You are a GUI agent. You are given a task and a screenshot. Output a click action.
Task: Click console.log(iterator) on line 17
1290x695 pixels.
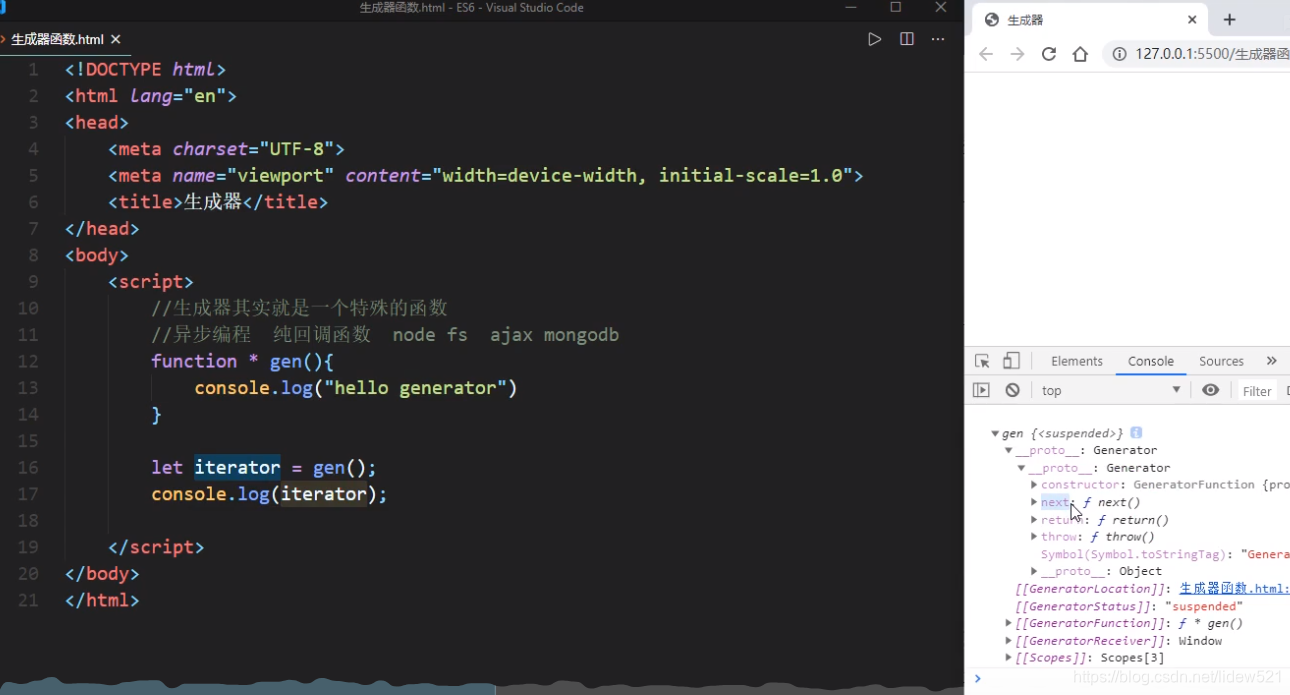(x=269, y=494)
